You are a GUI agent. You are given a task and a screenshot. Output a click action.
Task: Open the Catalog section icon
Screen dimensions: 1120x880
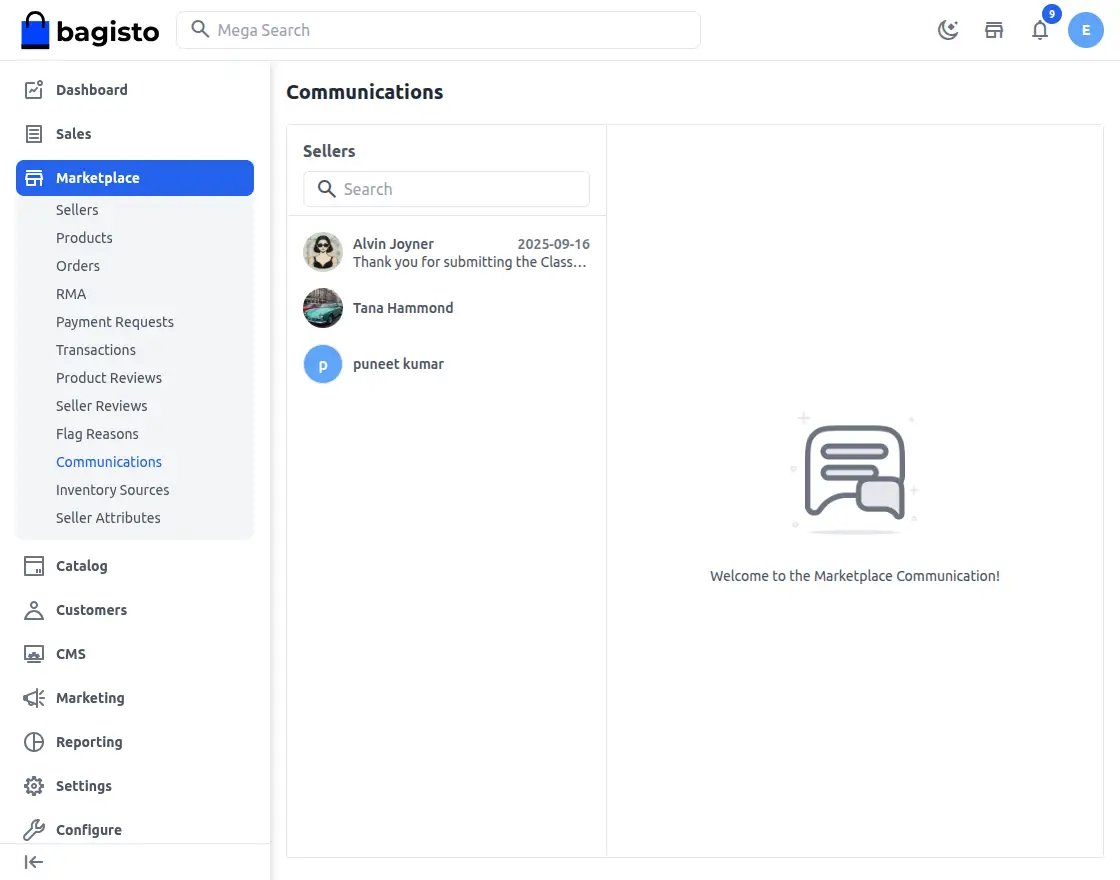pos(31,565)
